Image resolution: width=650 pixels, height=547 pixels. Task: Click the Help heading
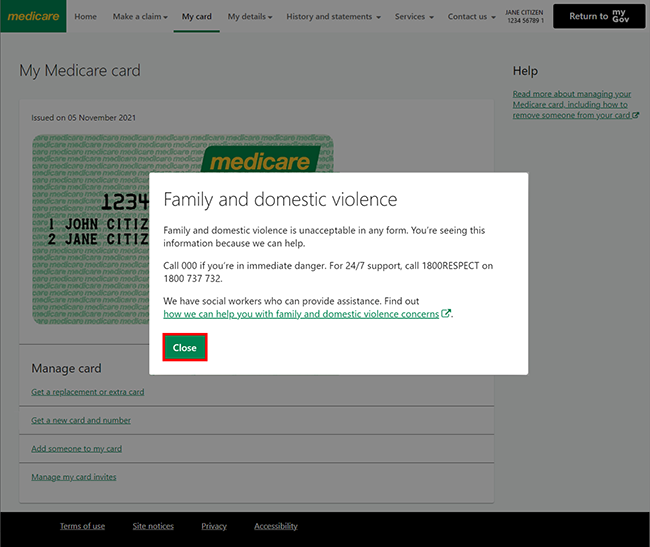pyautogui.click(x=525, y=71)
